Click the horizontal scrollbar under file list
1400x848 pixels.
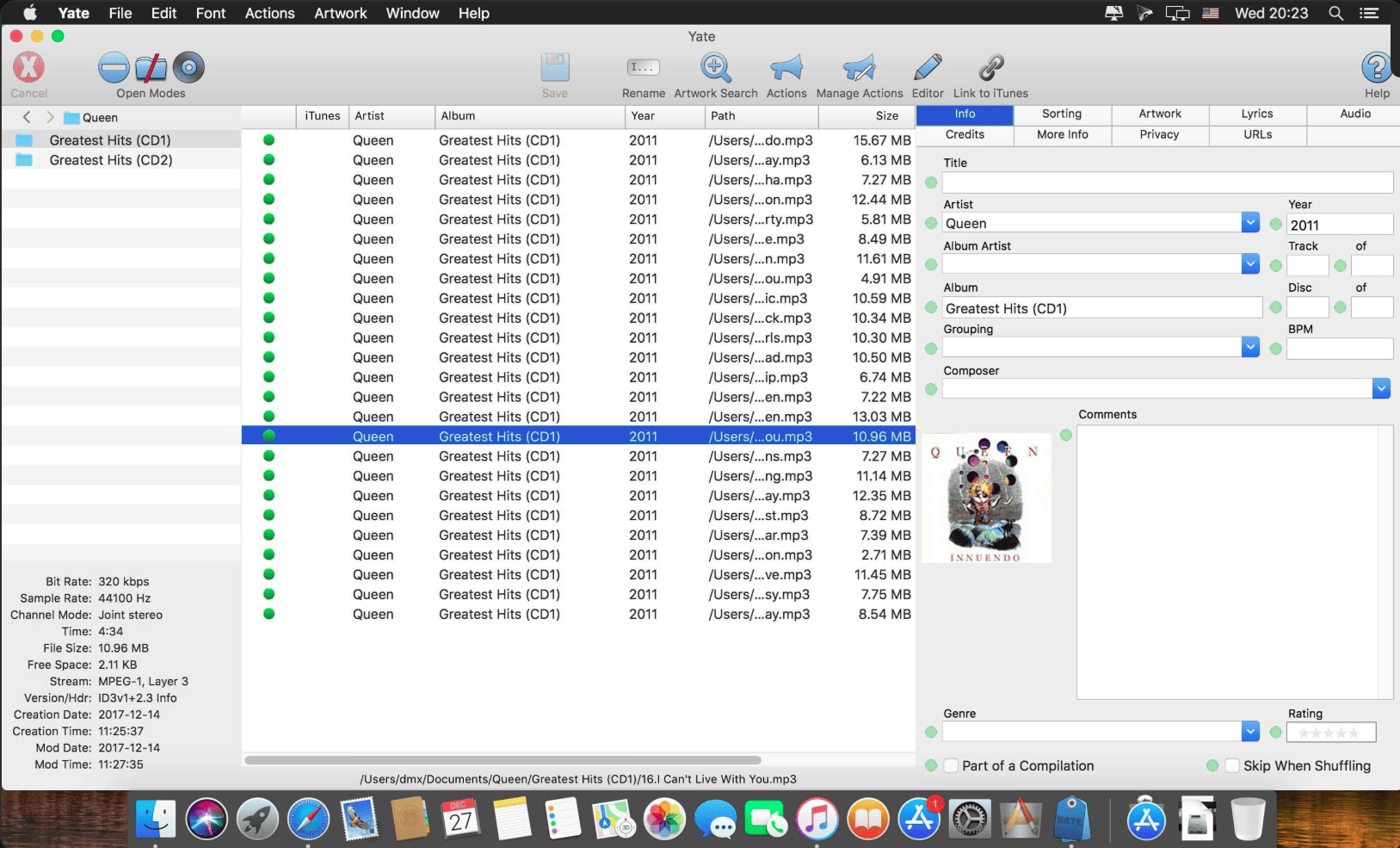[503, 760]
